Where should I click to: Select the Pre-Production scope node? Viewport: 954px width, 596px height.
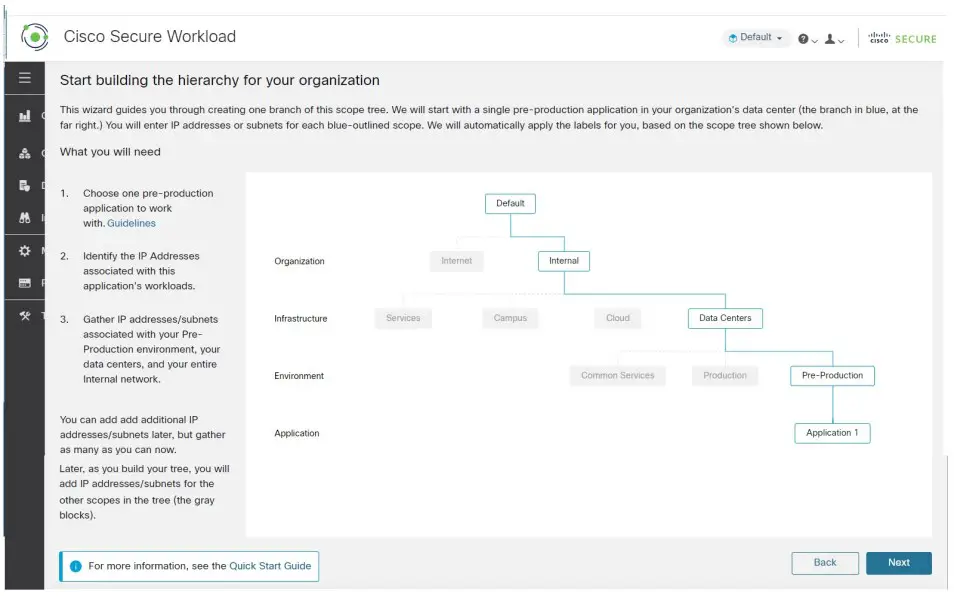(832, 376)
